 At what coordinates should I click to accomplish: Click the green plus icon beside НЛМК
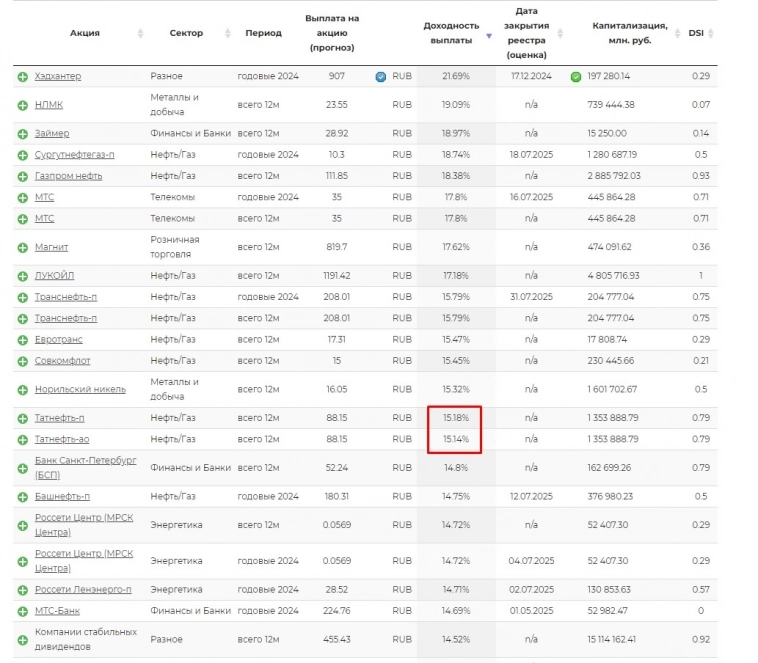pos(22,105)
